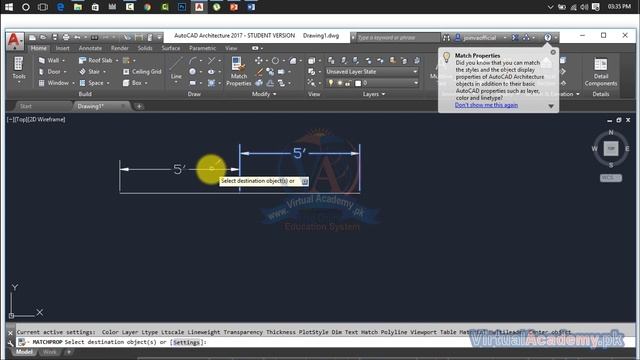This screenshot has height=360, width=640.
Task: Click the layer 0 white color swatch
Action: [x=358, y=83]
